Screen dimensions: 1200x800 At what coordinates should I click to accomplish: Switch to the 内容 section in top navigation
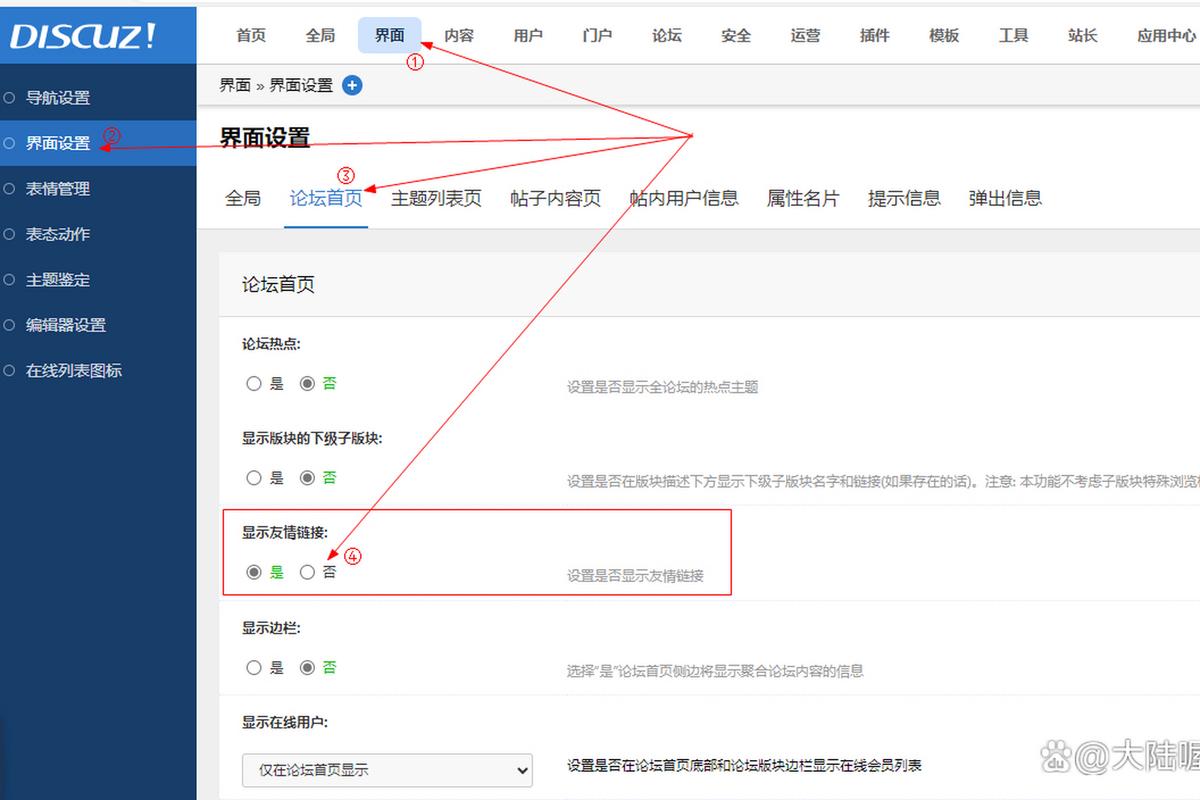pyautogui.click(x=459, y=35)
